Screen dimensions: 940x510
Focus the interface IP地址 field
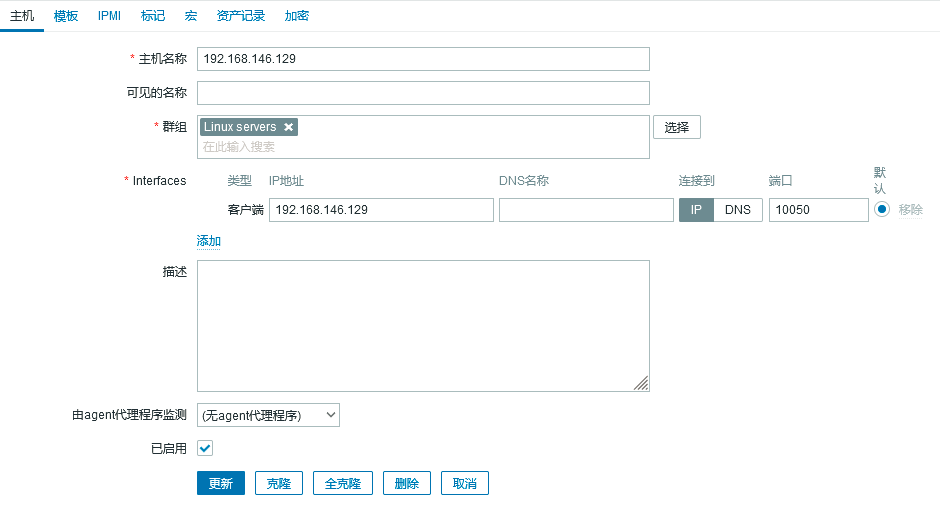381,210
